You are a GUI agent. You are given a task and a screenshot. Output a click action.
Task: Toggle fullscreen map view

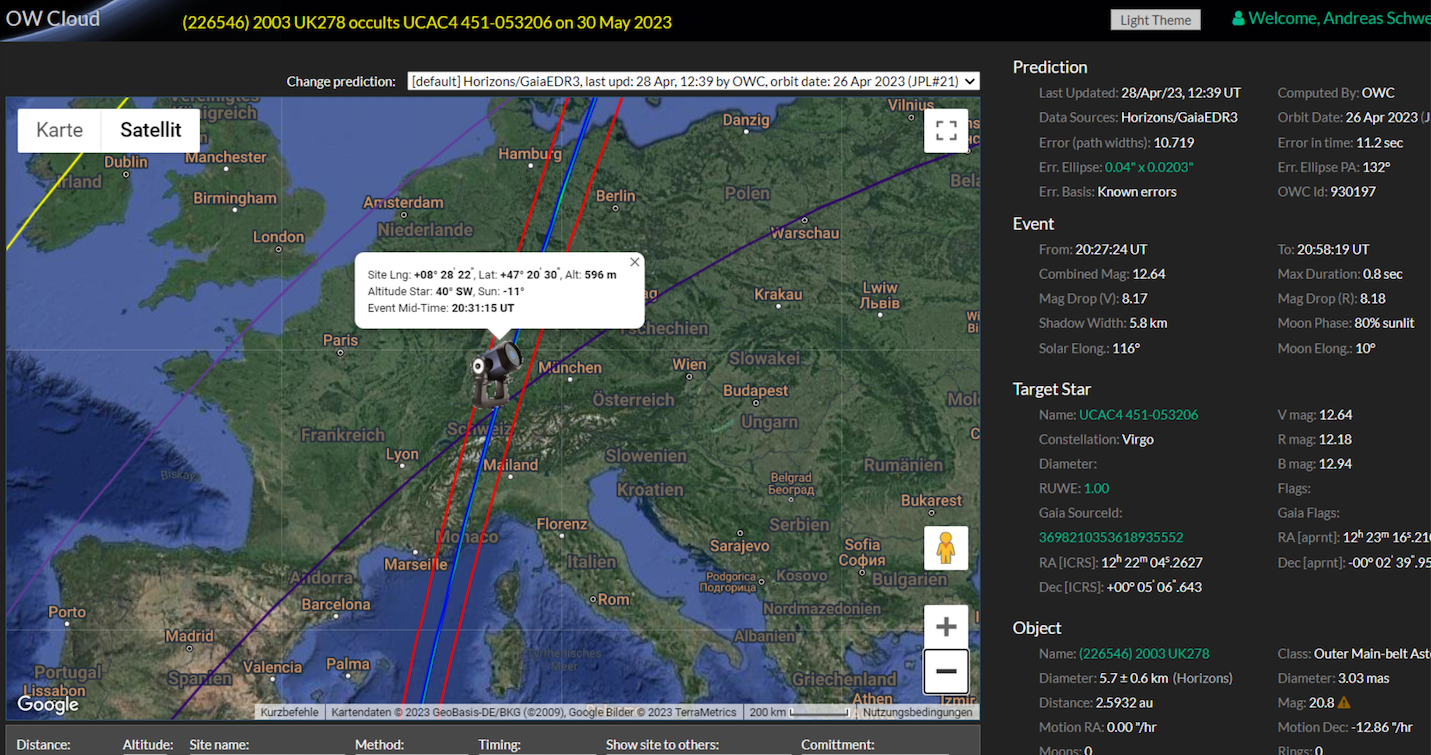(x=946, y=131)
